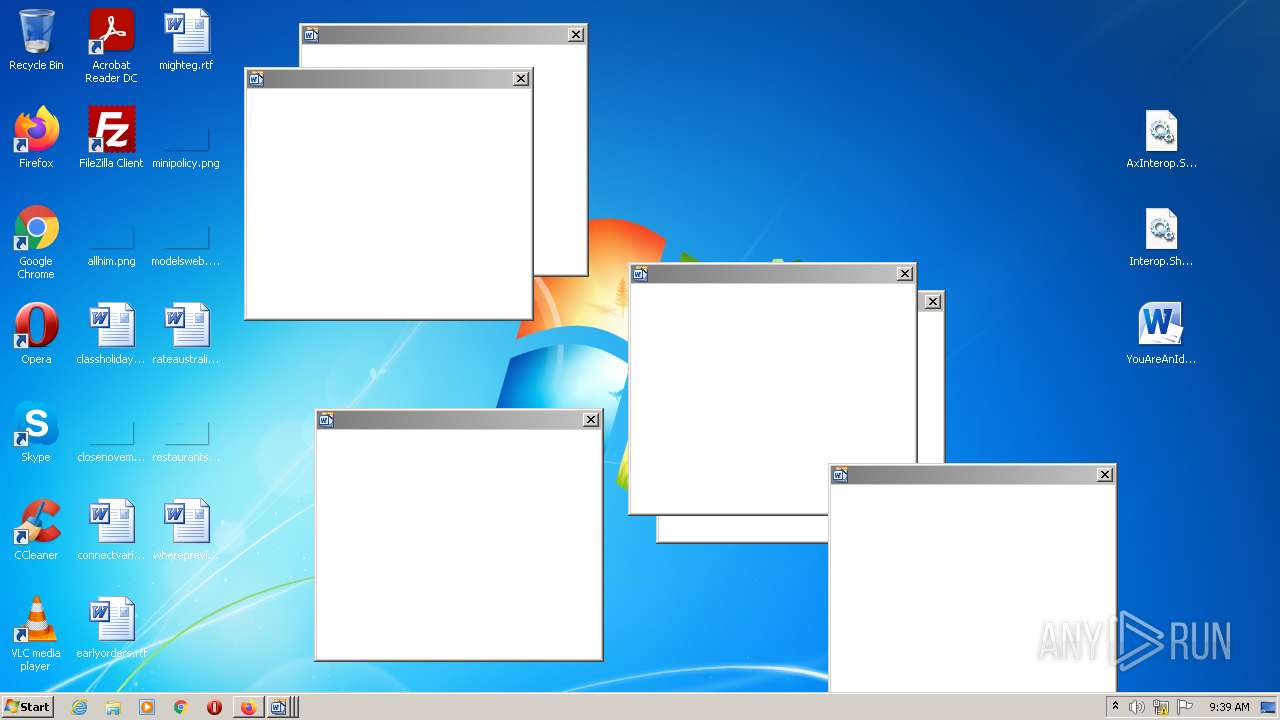Open the clock showing 9:39 AM

(x=1229, y=707)
